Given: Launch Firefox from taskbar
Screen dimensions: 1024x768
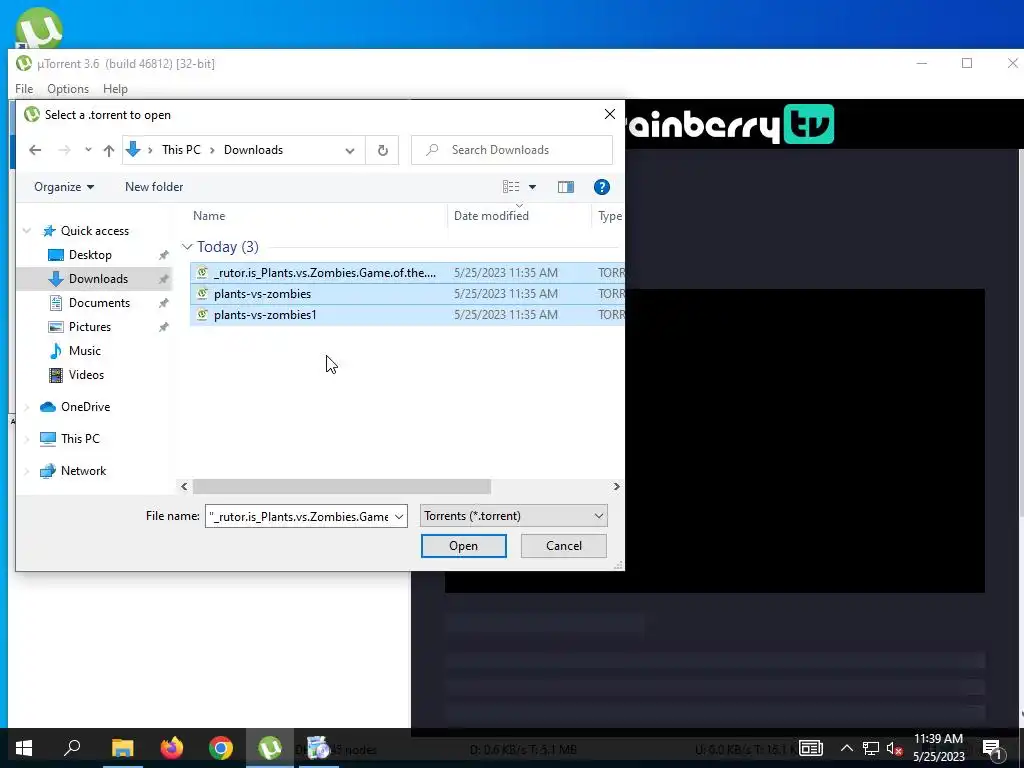Looking at the screenshot, I should pyautogui.click(x=172, y=748).
